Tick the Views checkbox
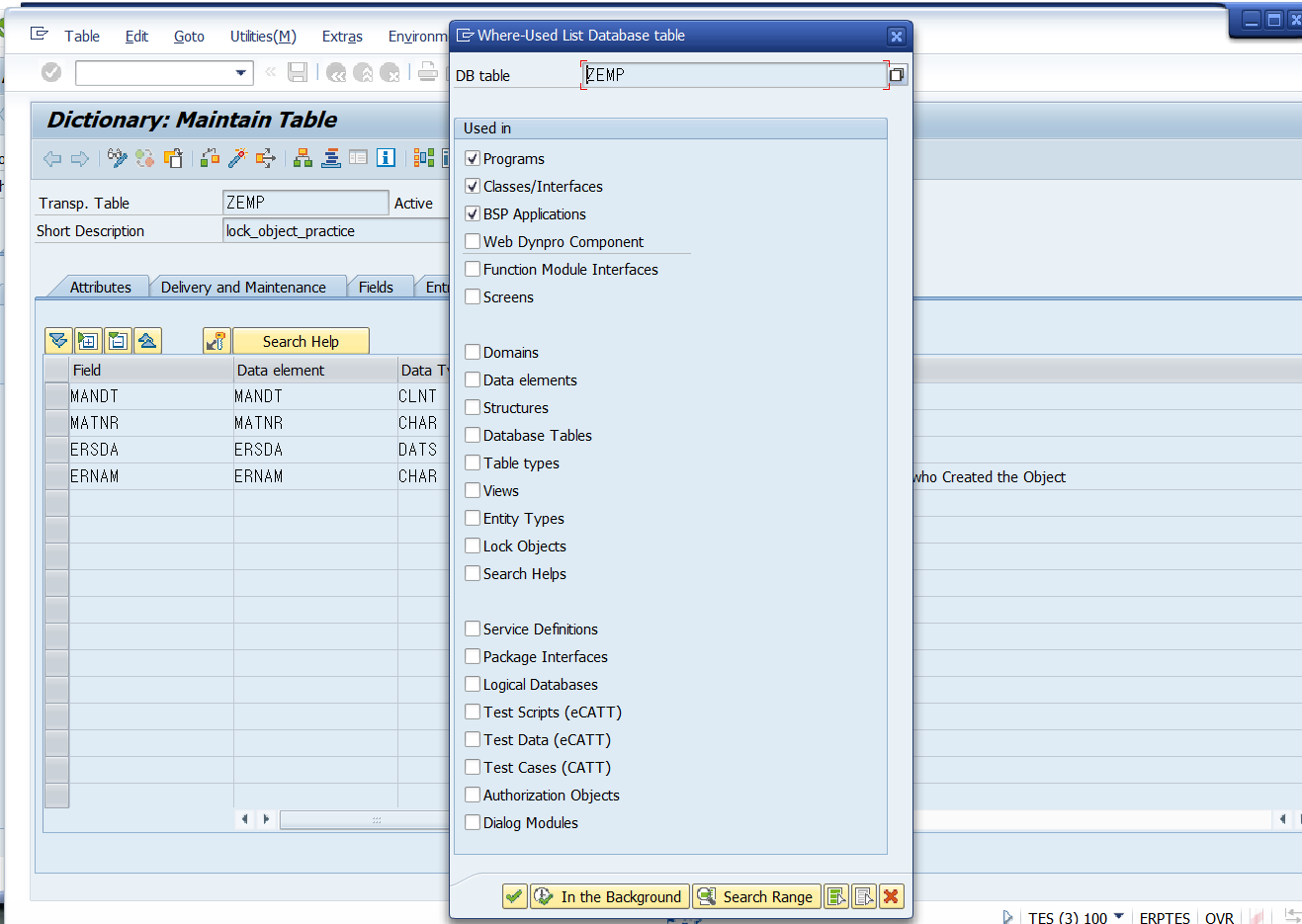Image resolution: width=1302 pixels, height=924 pixels. coord(473,490)
